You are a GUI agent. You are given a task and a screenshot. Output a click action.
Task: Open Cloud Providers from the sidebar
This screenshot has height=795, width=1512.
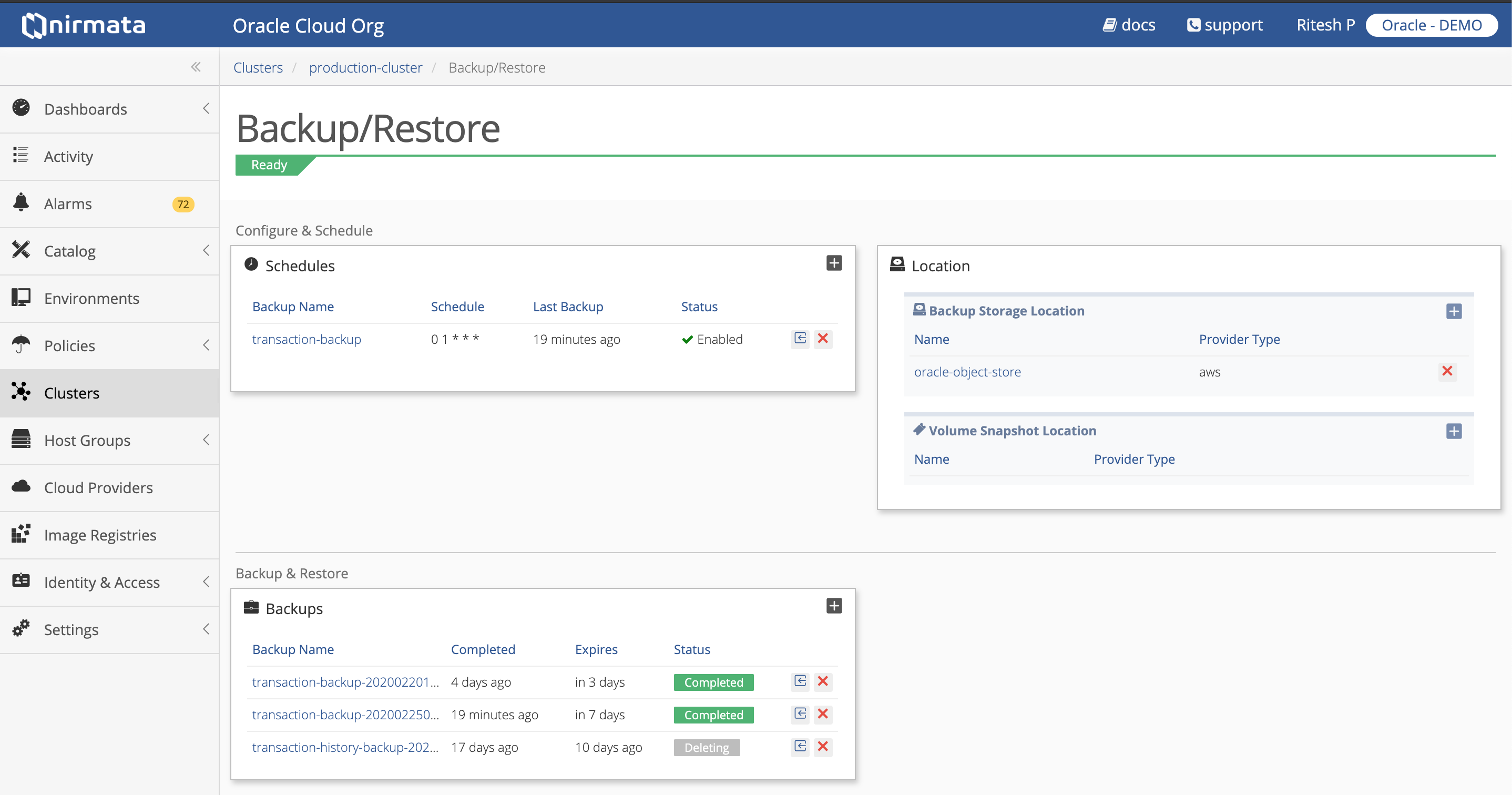click(x=21, y=486)
